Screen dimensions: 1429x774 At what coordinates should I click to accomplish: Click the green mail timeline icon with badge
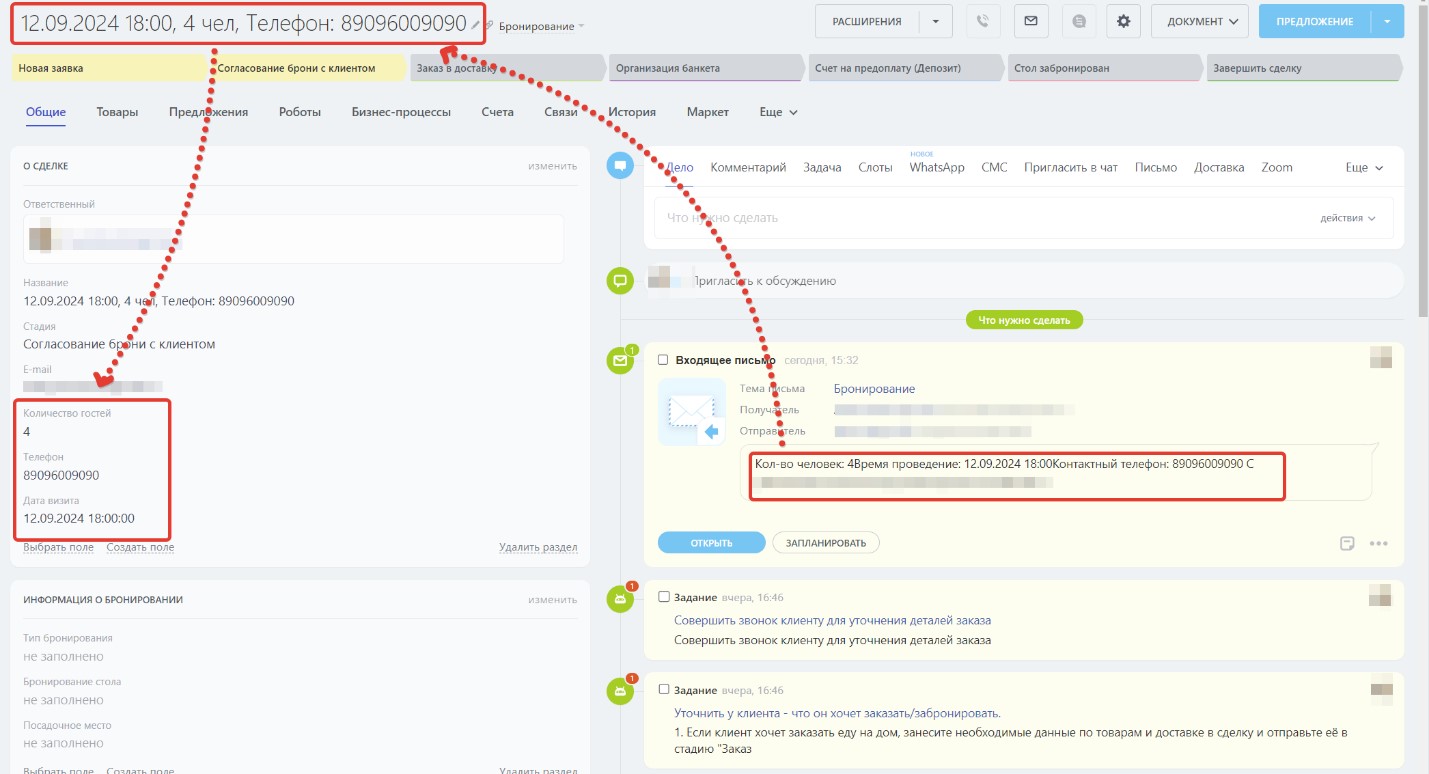coord(620,362)
